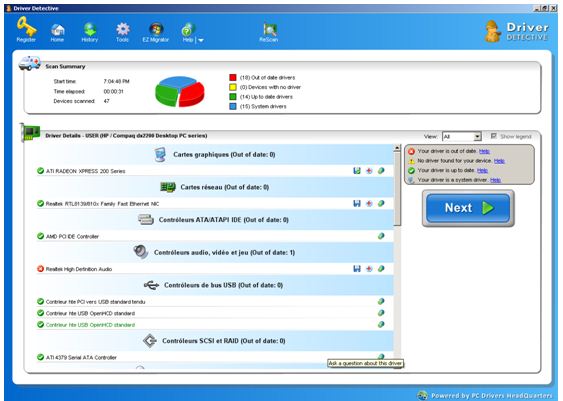The image size is (563, 401).
Task: Click the big Next button
Action: click(468, 208)
